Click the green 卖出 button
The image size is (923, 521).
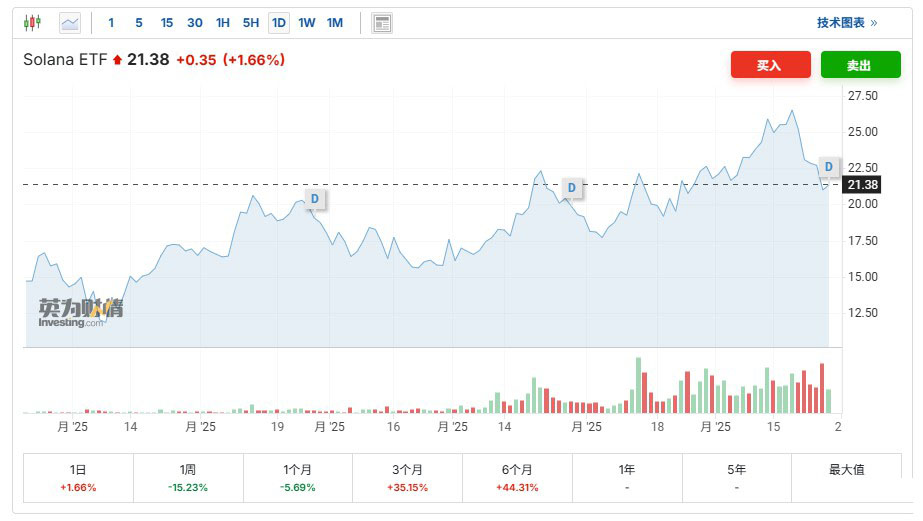(x=861, y=65)
